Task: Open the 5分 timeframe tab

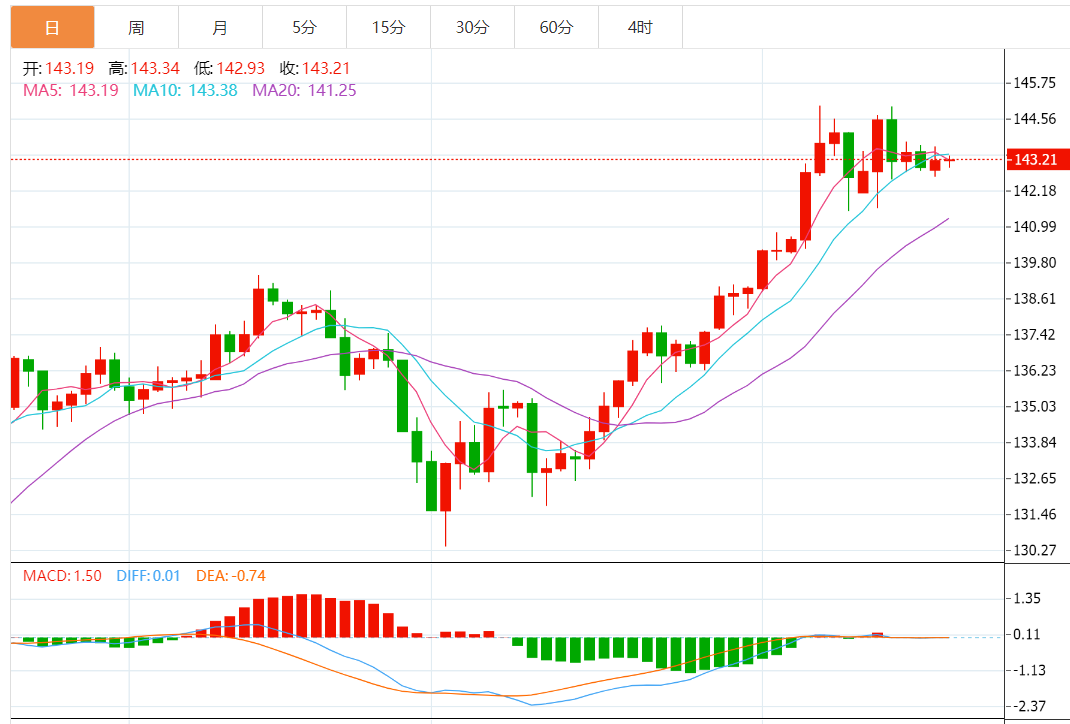Action: pos(304,27)
